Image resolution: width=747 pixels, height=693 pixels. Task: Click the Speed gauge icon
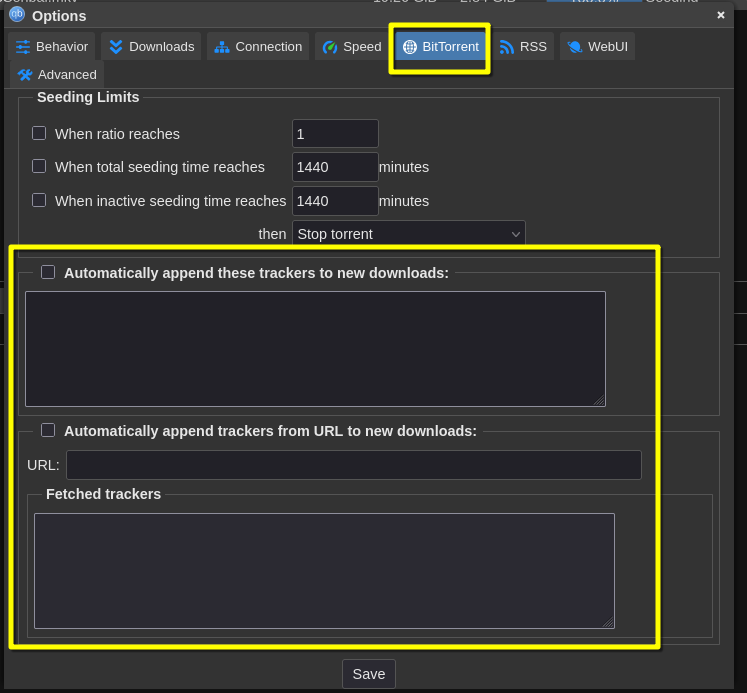(330, 47)
